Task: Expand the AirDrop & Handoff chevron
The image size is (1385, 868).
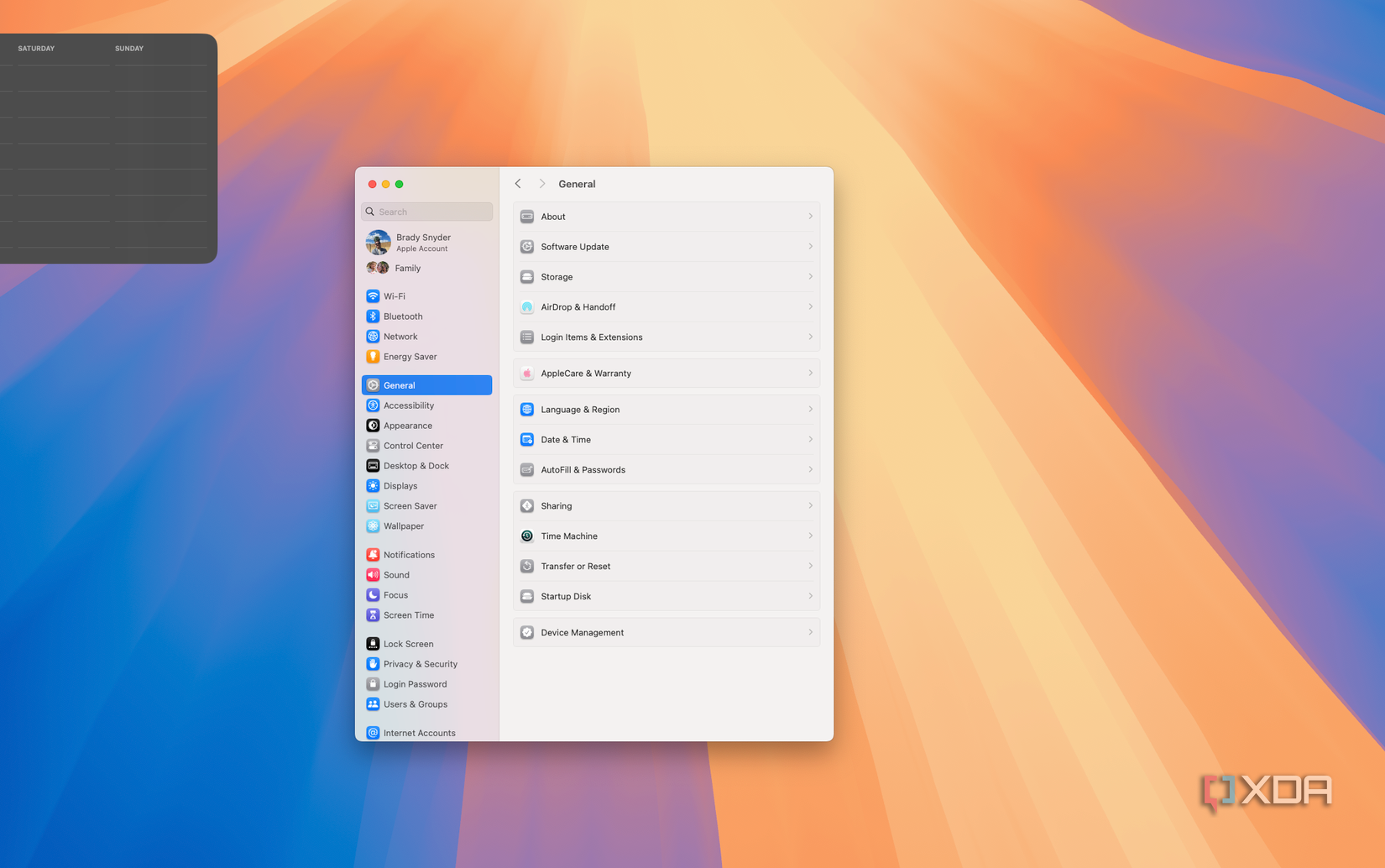Action: (x=810, y=307)
